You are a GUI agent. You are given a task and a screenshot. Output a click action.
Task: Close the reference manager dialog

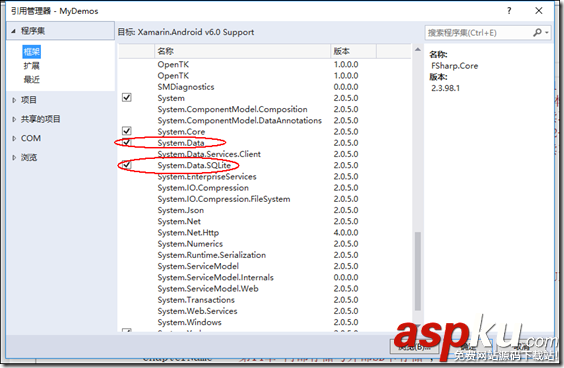click(538, 11)
